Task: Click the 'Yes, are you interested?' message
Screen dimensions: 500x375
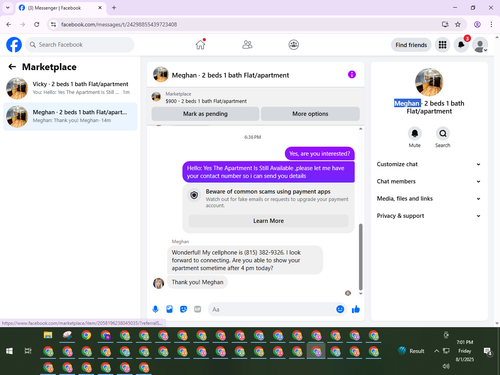Action: 320,154
